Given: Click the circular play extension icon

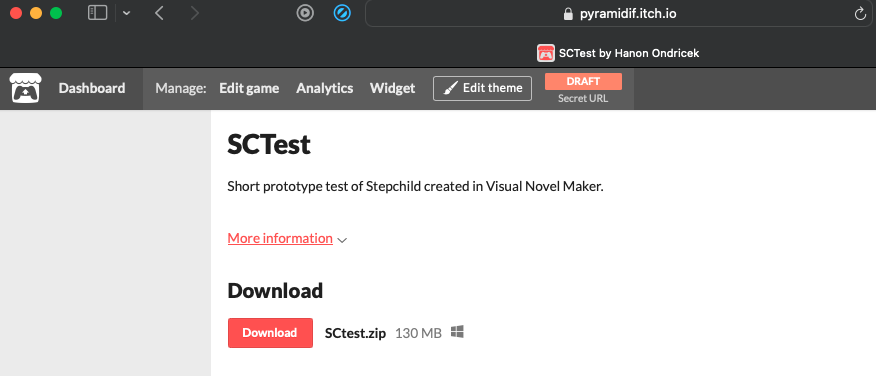Looking at the screenshot, I should tap(305, 13).
